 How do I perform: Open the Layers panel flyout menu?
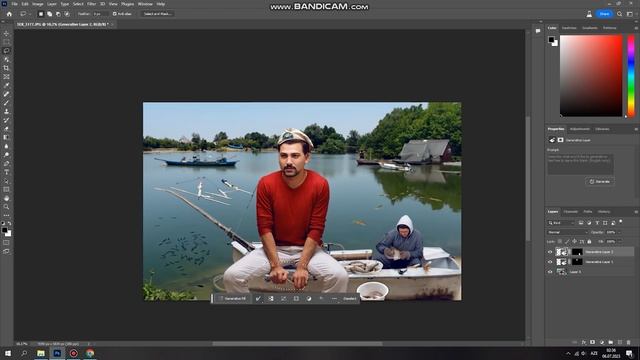coord(636,212)
